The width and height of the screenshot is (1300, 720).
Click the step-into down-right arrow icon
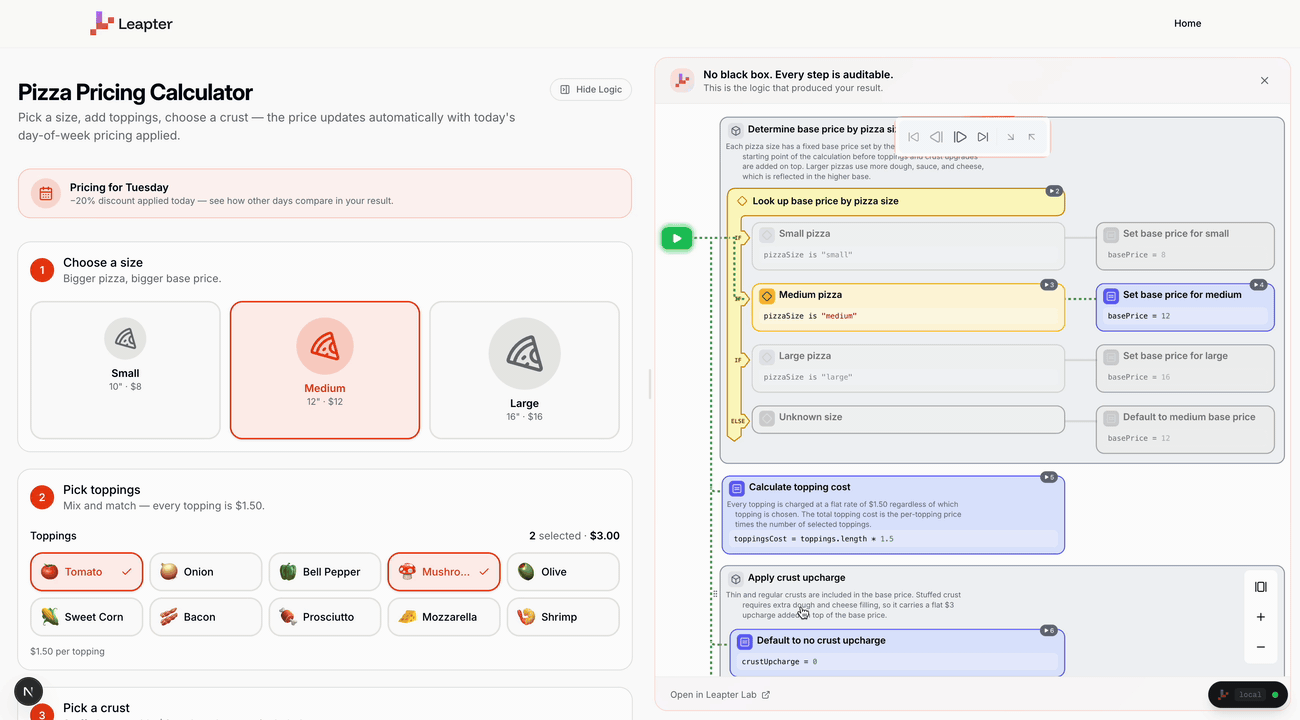coord(1010,137)
